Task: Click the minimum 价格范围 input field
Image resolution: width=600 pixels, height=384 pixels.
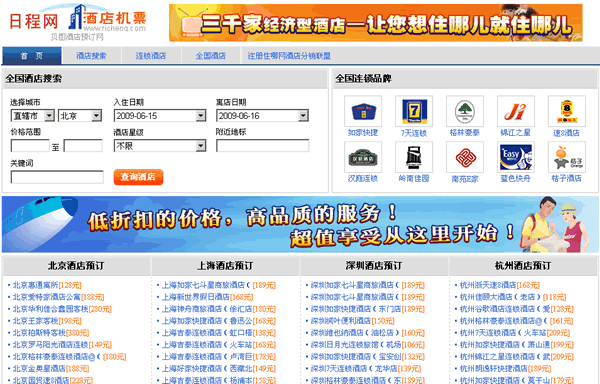Action: [x=30, y=146]
